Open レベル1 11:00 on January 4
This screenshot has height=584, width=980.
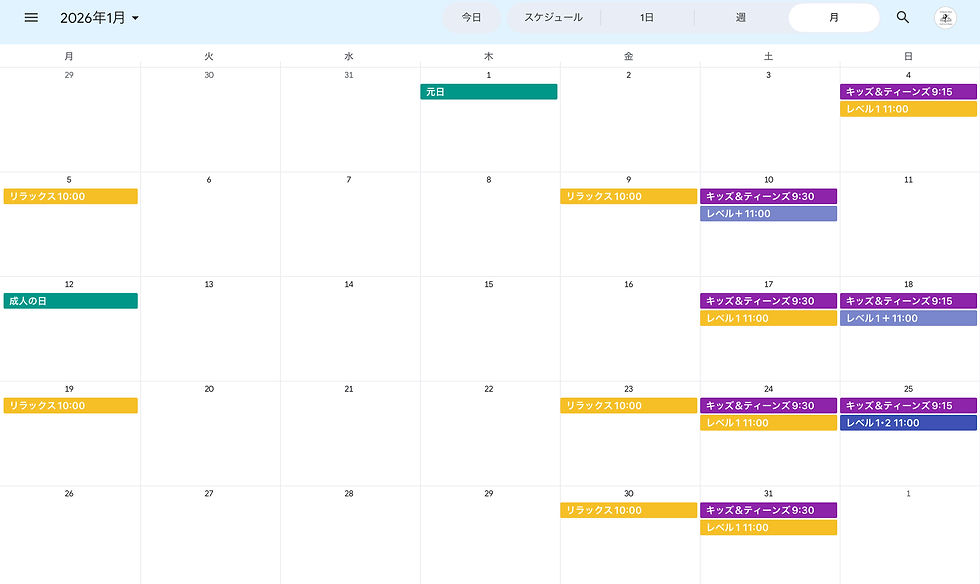tap(908, 109)
